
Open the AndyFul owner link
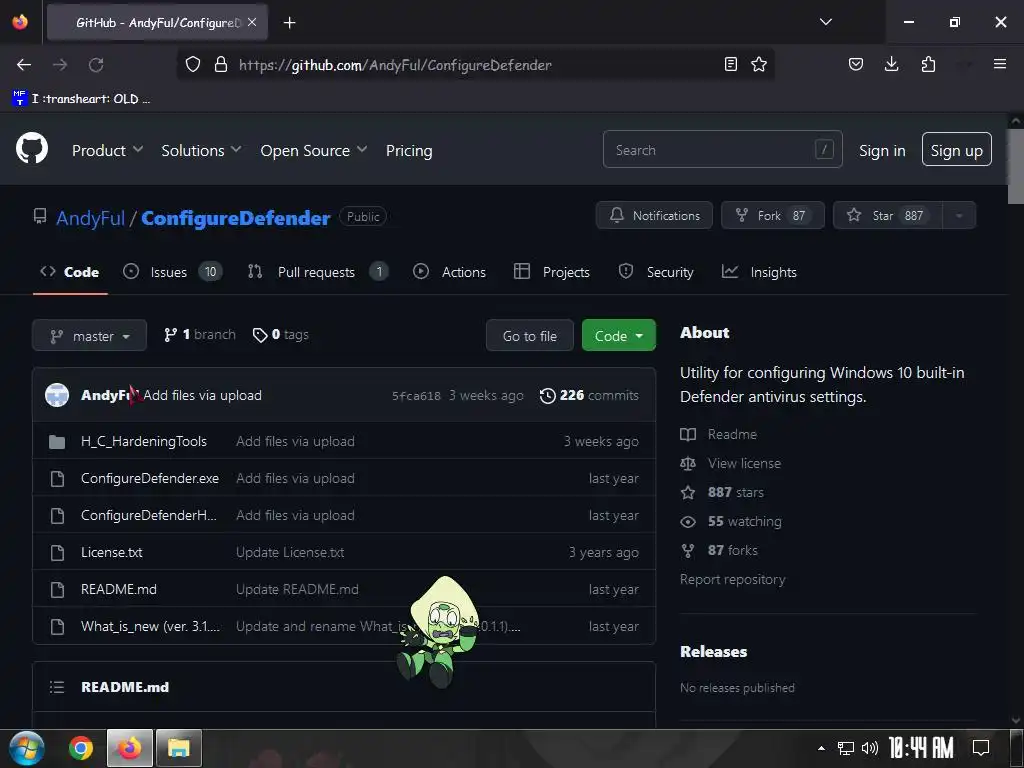tap(90, 218)
